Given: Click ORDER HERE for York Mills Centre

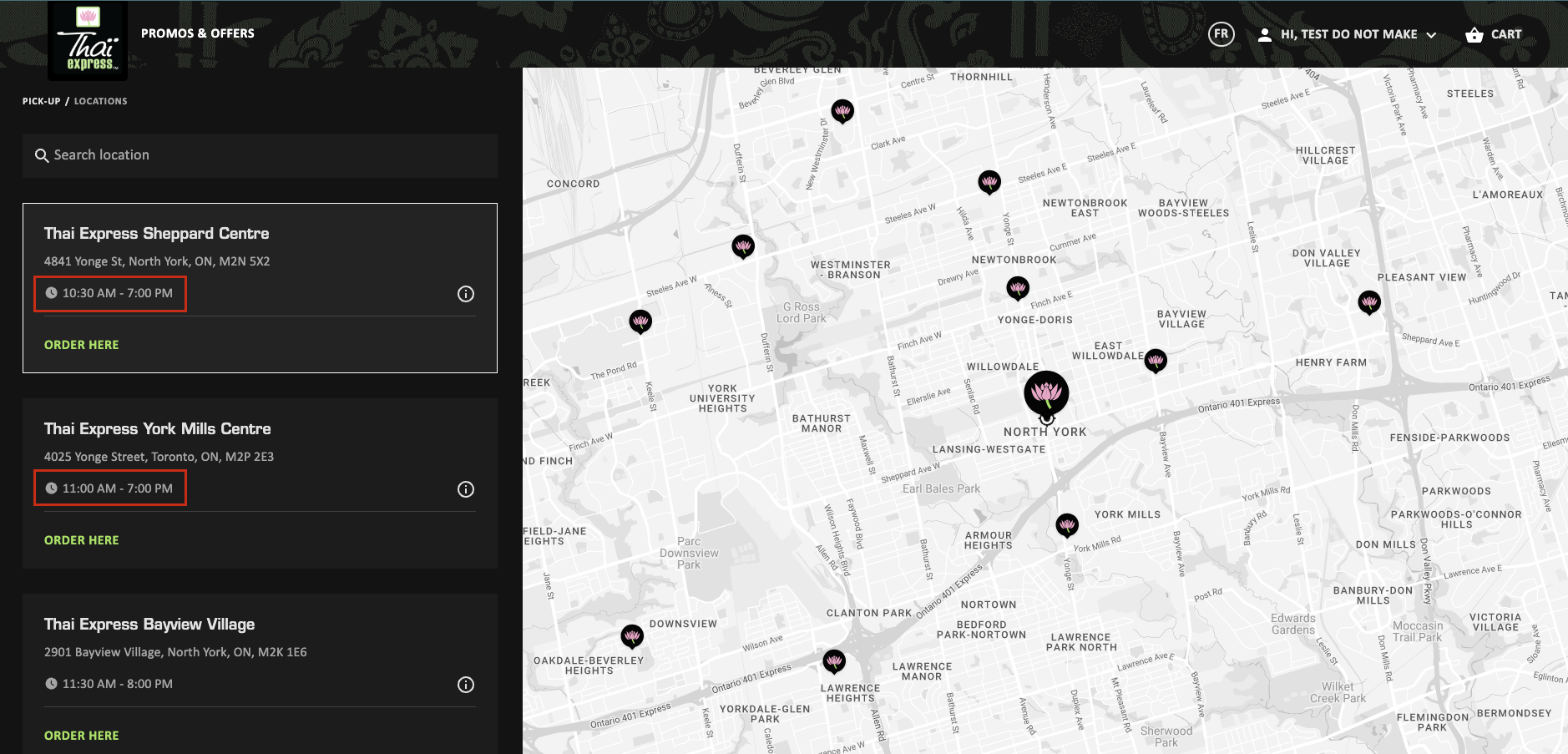Looking at the screenshot, I should 81,539.
